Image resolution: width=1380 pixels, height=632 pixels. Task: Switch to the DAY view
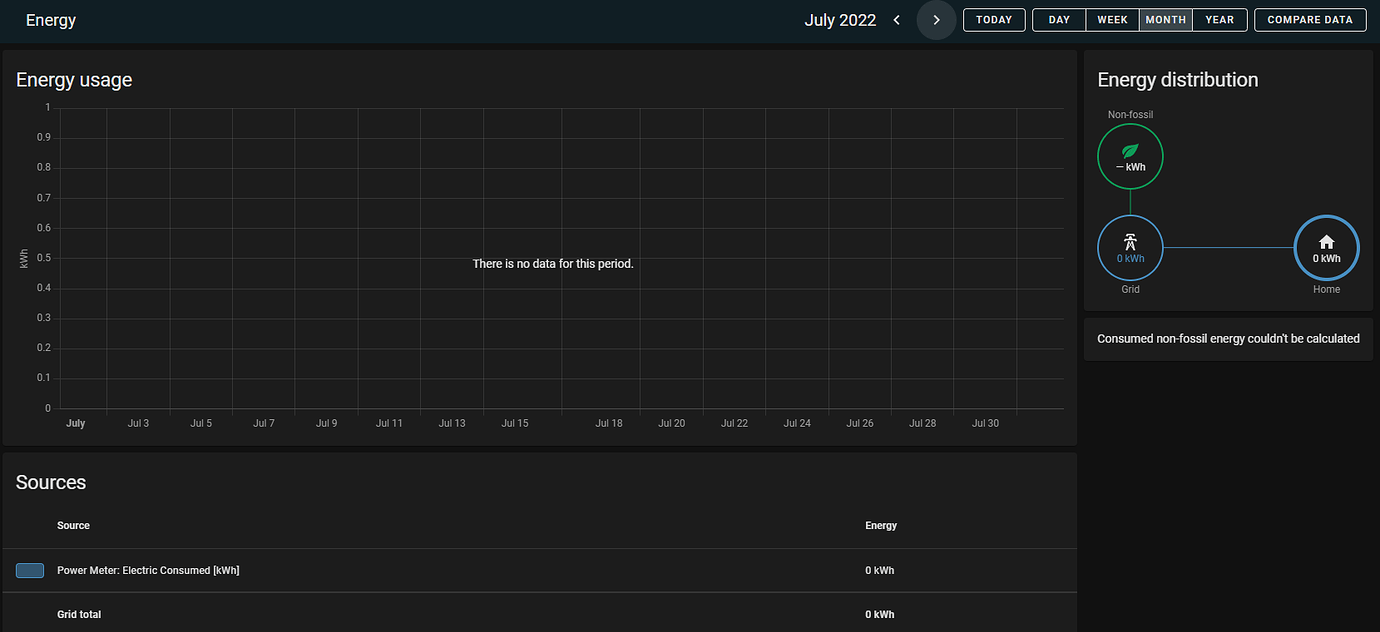tap(1058, 19)
